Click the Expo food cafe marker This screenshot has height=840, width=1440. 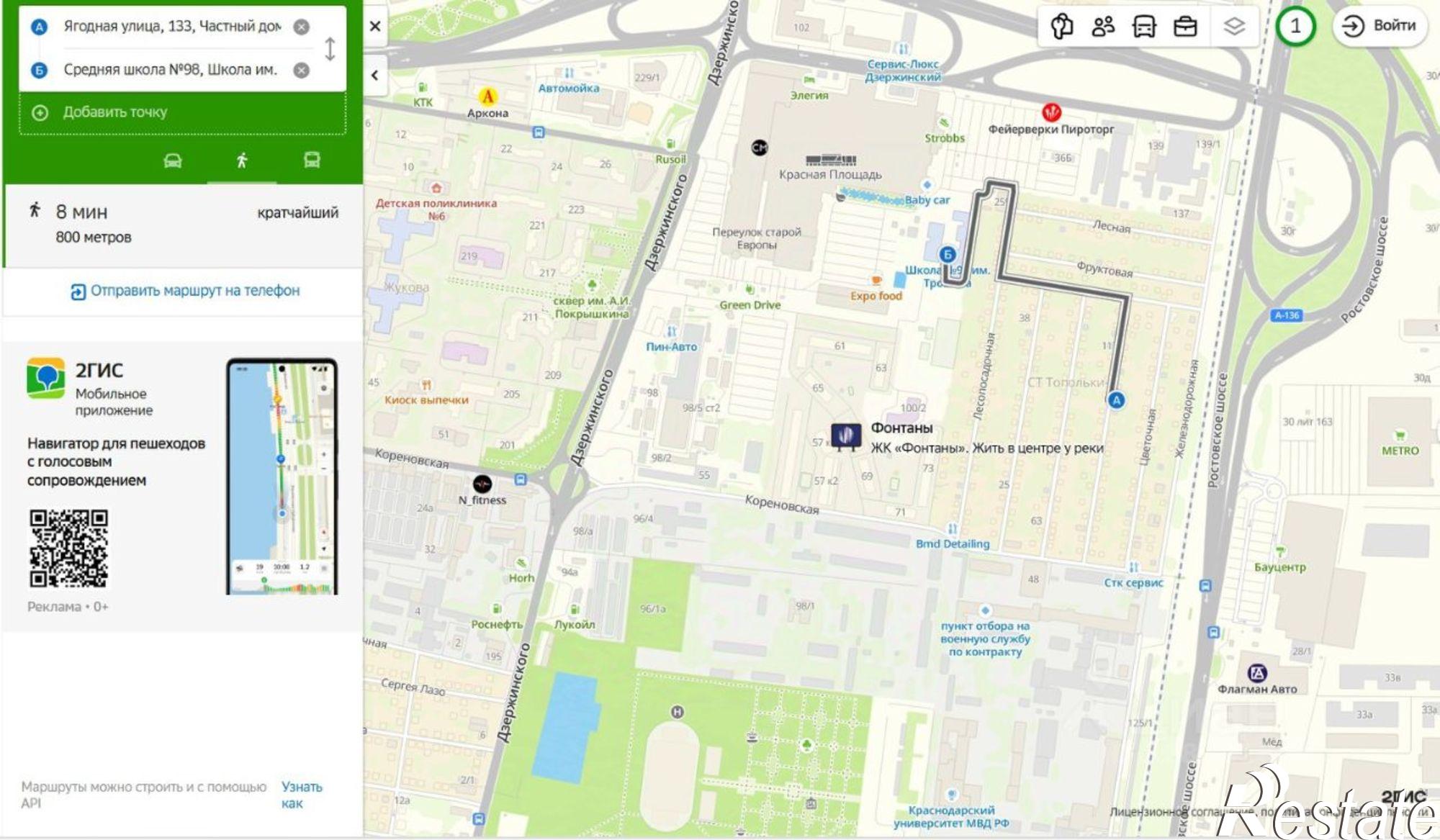tap(876, 280)
